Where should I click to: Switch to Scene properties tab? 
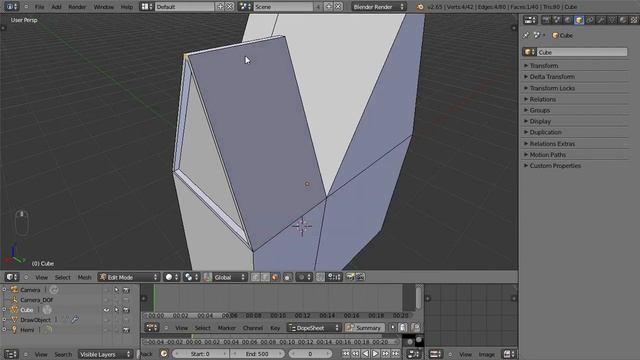[557, 20]
